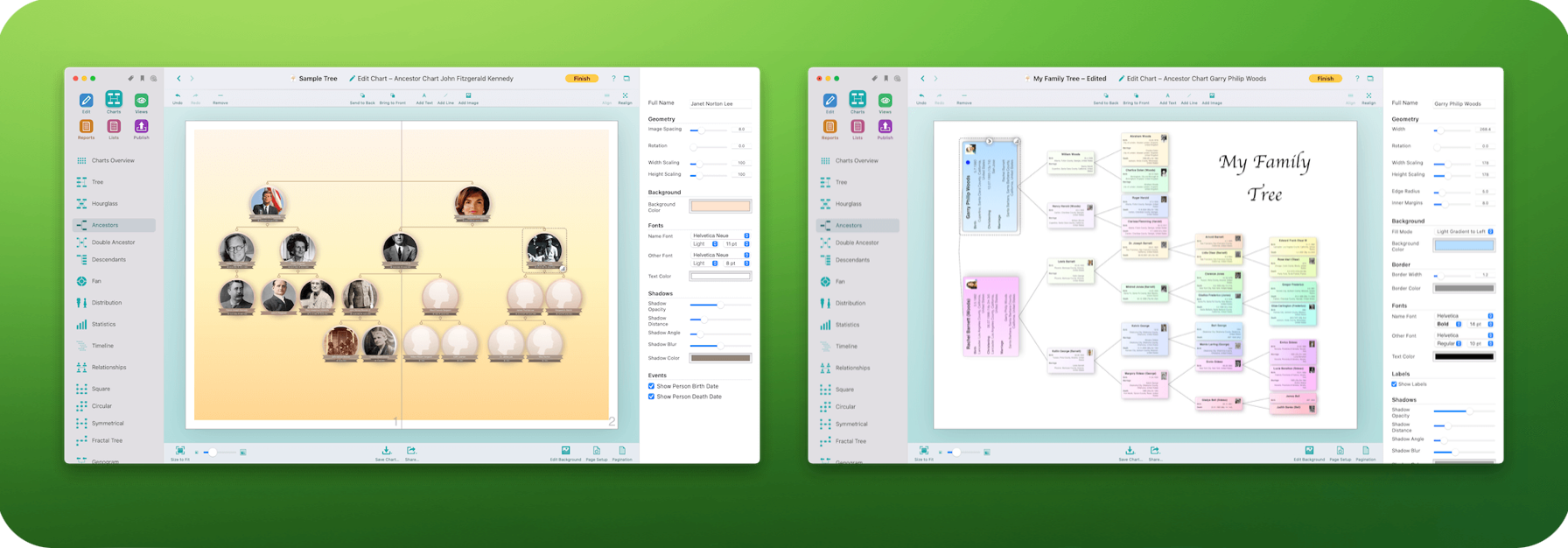Click John F. Kennedy portrait in Sample Tree chart
The height and width of the screenshot is (548, 1568).
tap(267, 203)
